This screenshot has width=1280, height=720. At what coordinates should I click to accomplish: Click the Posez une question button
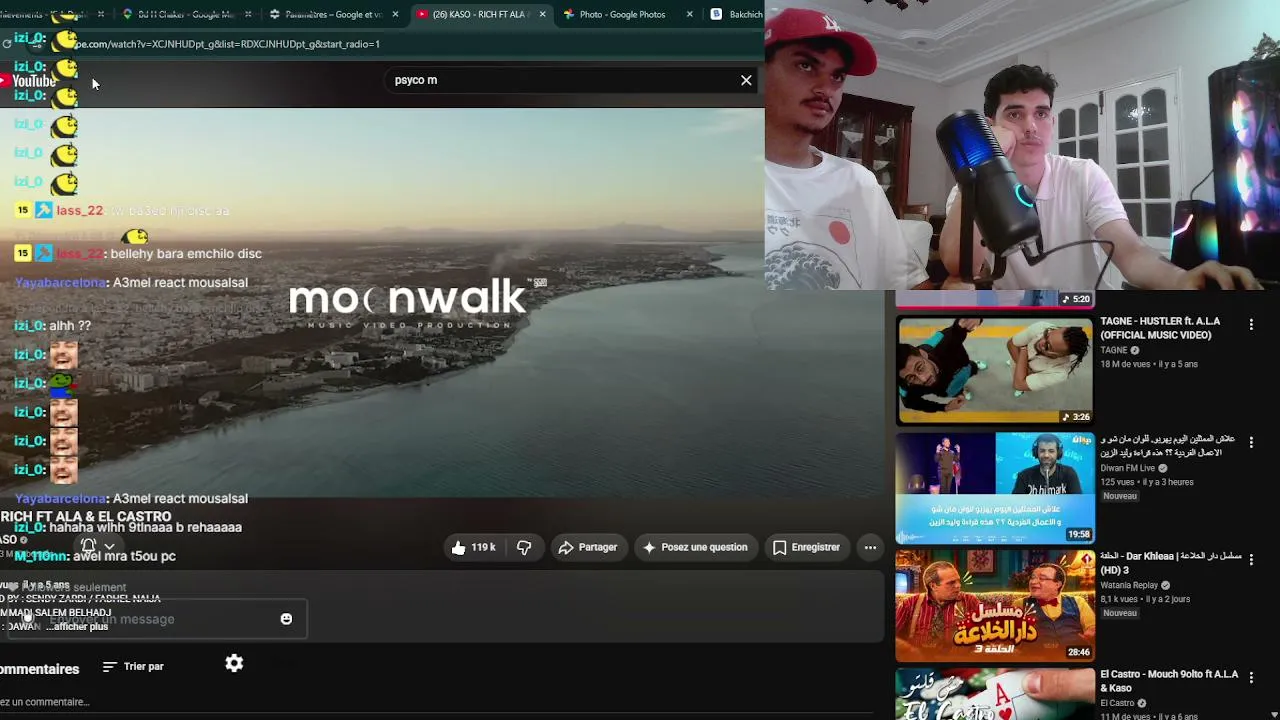695,547
